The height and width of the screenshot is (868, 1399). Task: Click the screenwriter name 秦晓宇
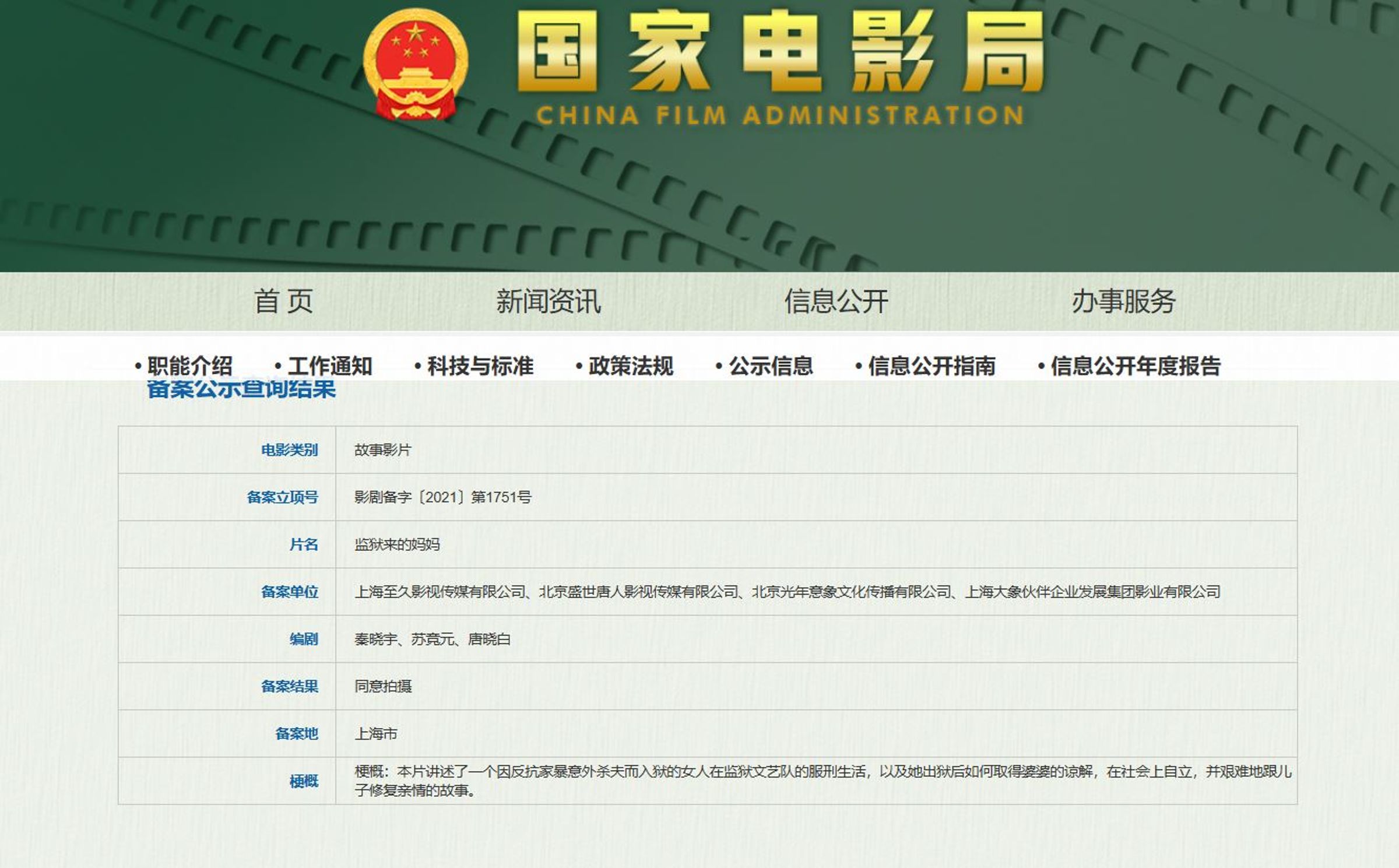[375, 639]
